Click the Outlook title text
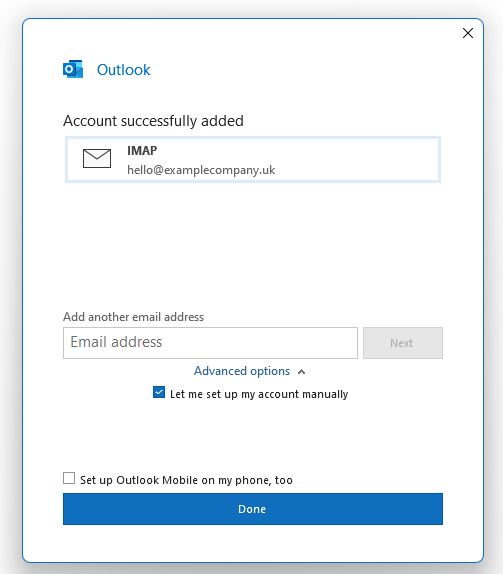The image size is (503, 574). 123,70
